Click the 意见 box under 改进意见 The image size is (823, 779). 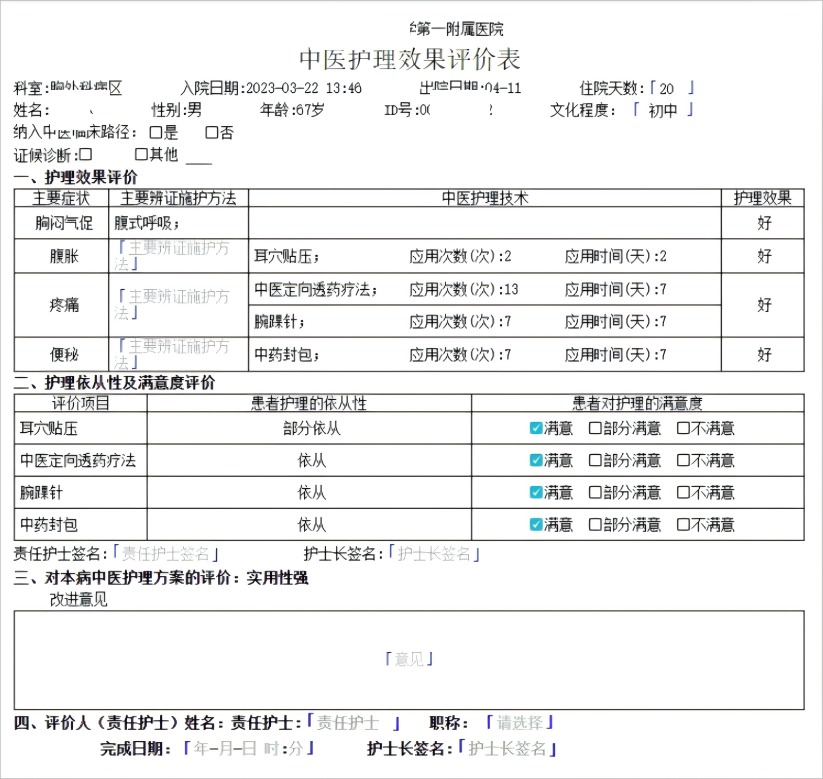click(409, 659)
